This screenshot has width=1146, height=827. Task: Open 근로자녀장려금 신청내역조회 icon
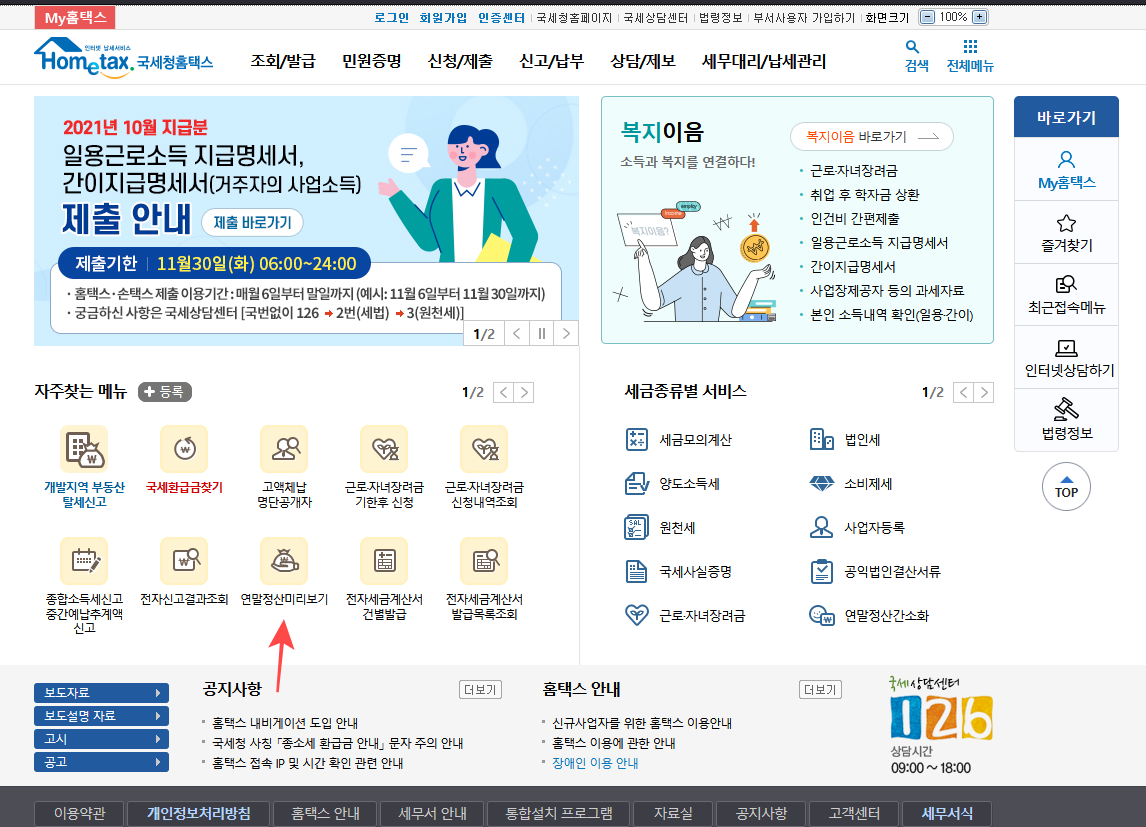pos(484,449)
